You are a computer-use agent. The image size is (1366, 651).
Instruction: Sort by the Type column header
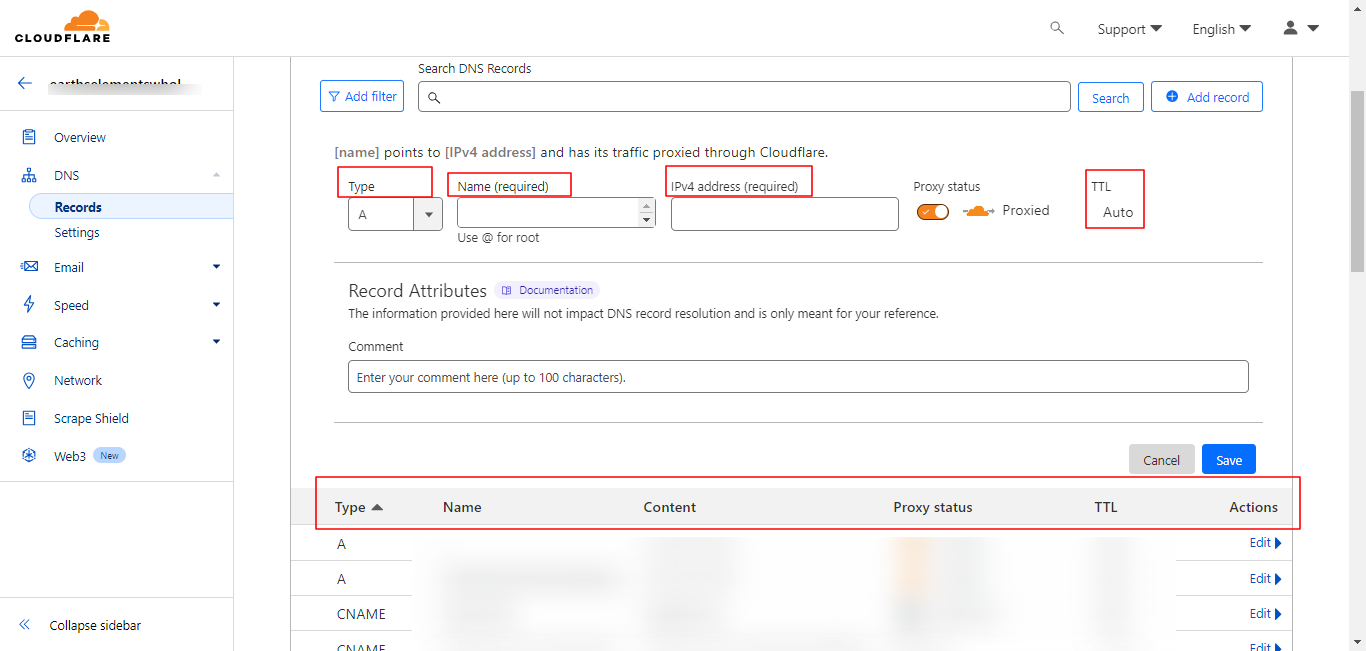pos(359,507)
